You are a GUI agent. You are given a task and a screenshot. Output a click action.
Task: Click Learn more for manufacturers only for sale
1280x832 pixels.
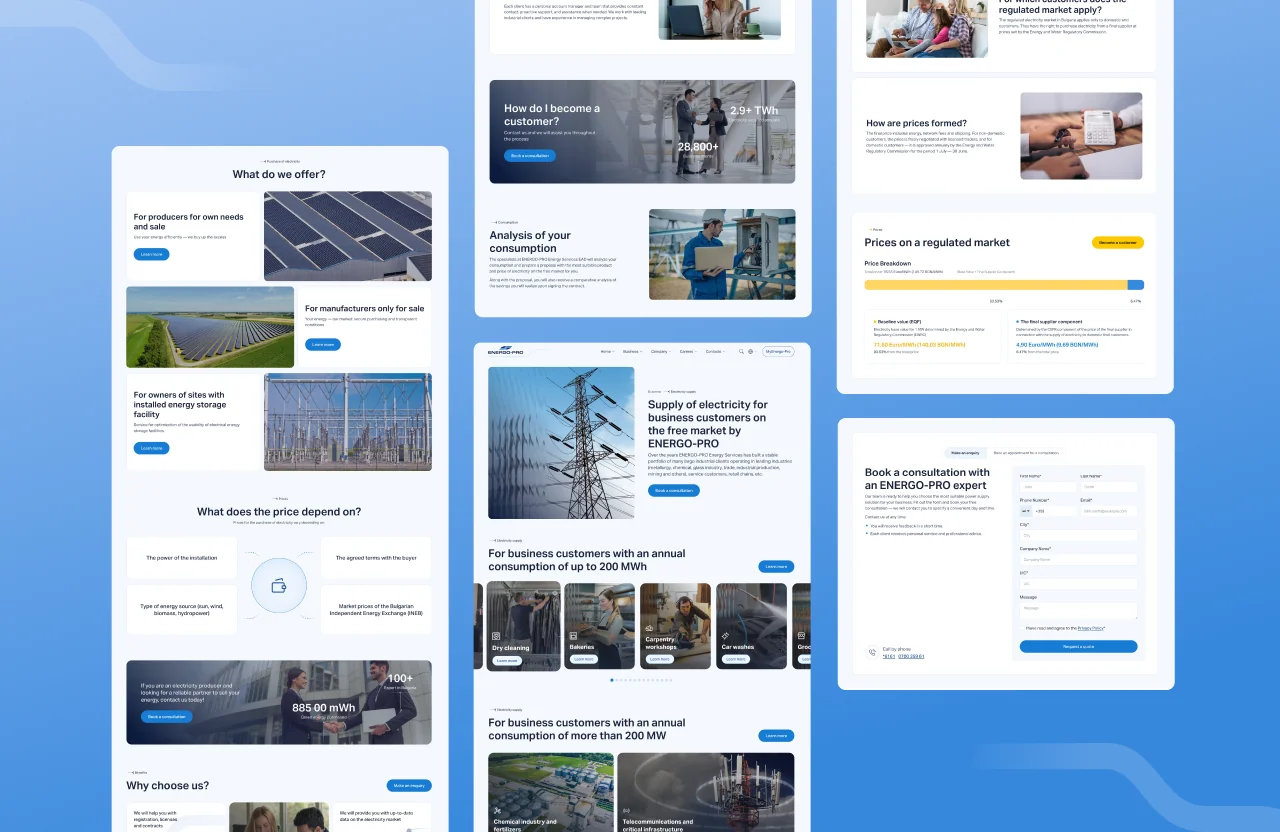(x=323, y=344)
